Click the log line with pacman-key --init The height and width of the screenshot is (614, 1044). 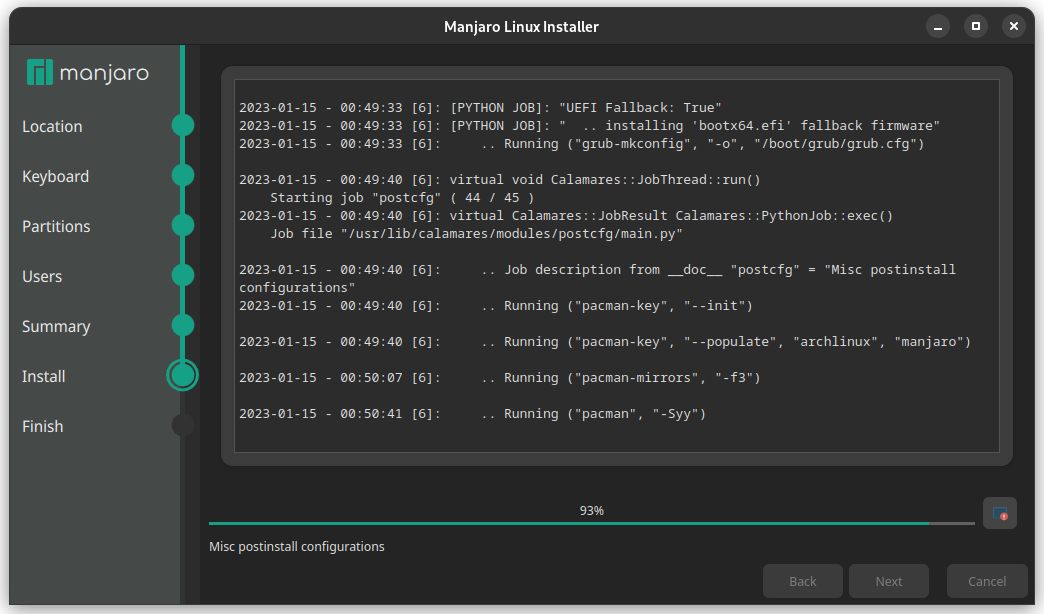pos(495,306)
